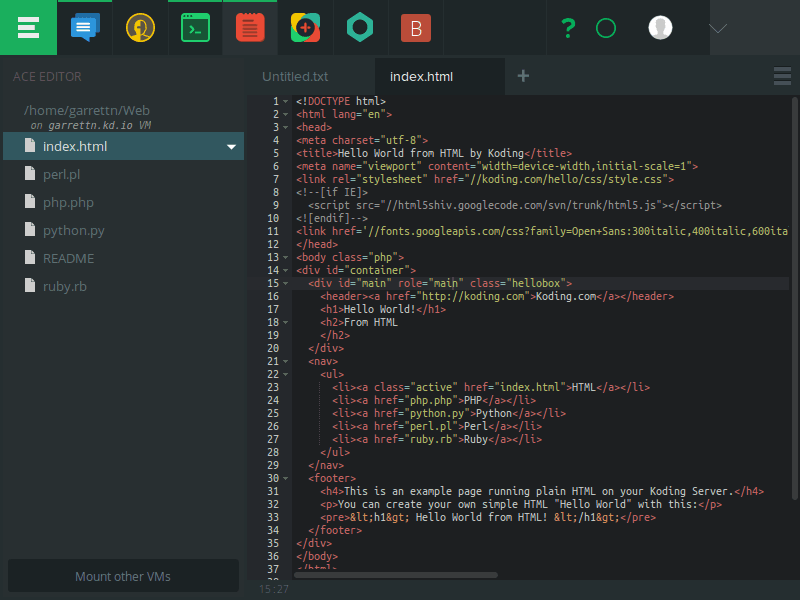The width and height of the screenshot is (800, 600).
Task: Click the editor horizontal scrollbar
Action: click(x=395, y=575)
